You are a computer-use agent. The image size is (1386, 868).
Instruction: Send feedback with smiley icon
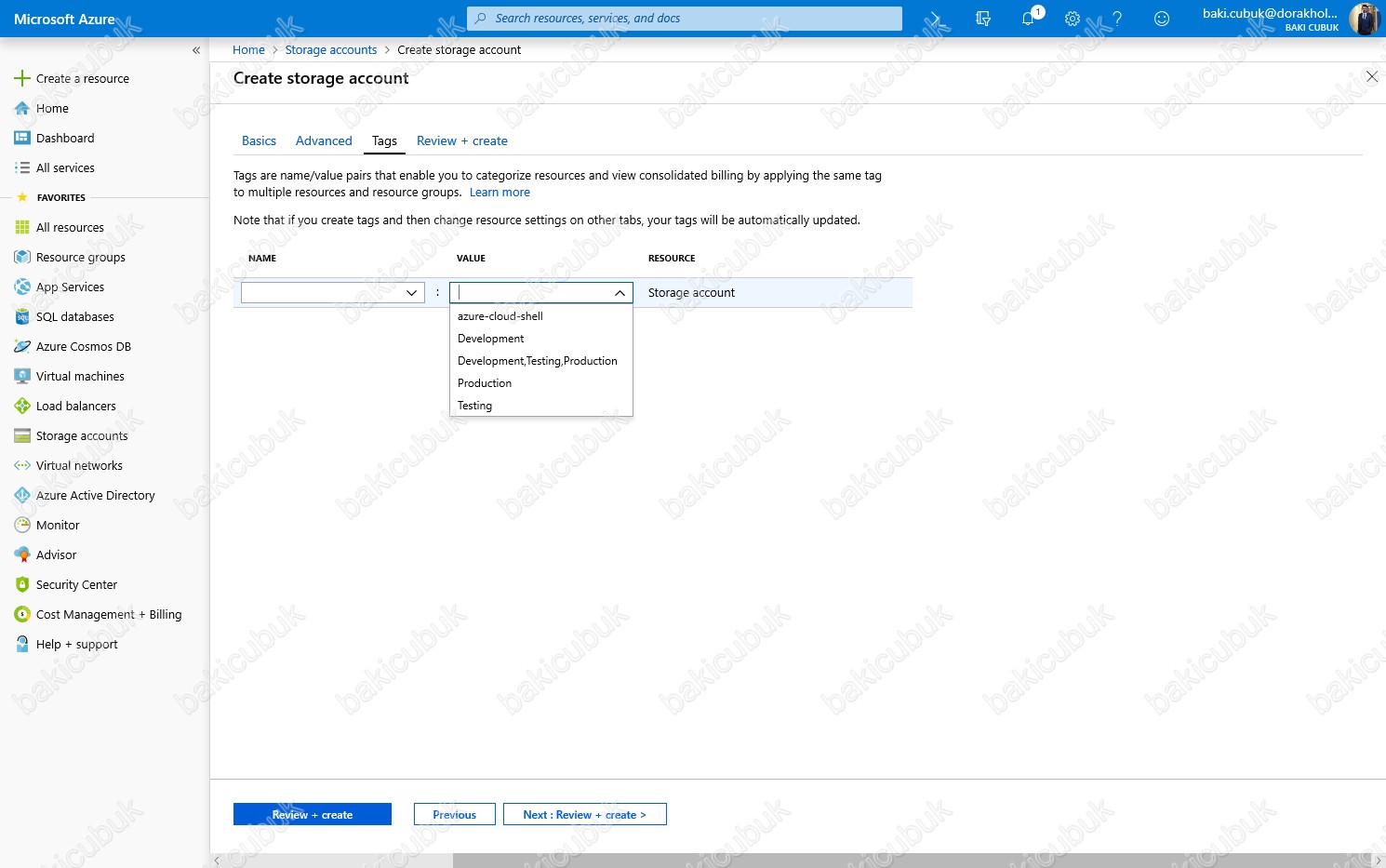click(x=1162, y=19)
